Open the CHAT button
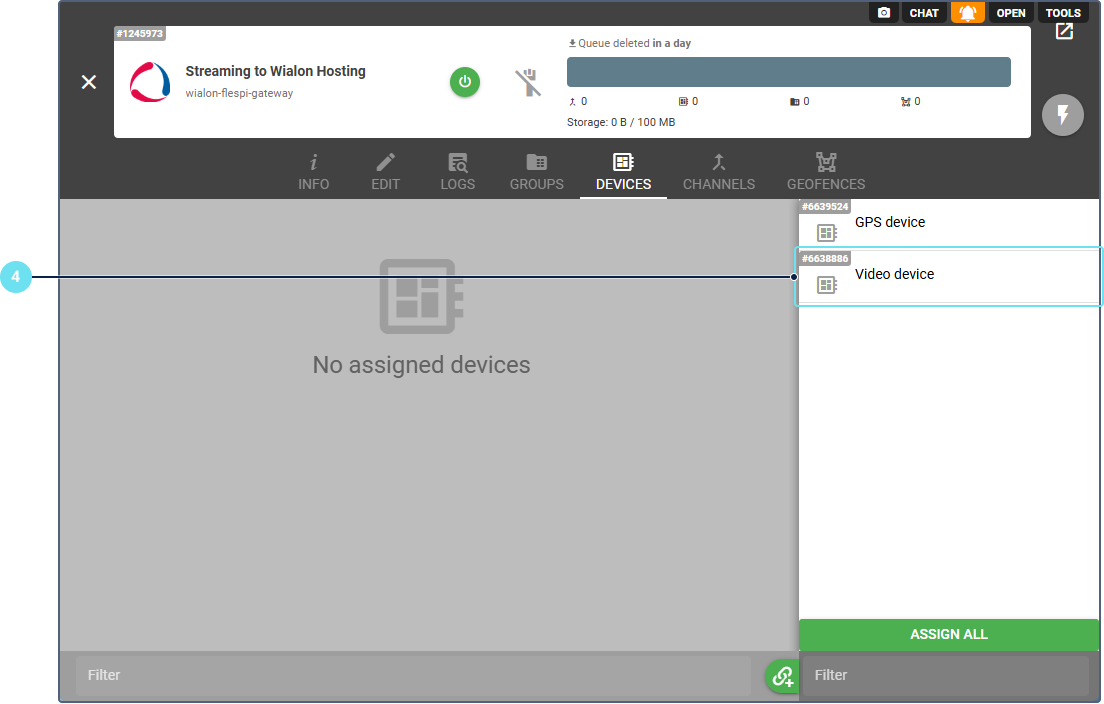1104x704 pixels. coord(924,13)
